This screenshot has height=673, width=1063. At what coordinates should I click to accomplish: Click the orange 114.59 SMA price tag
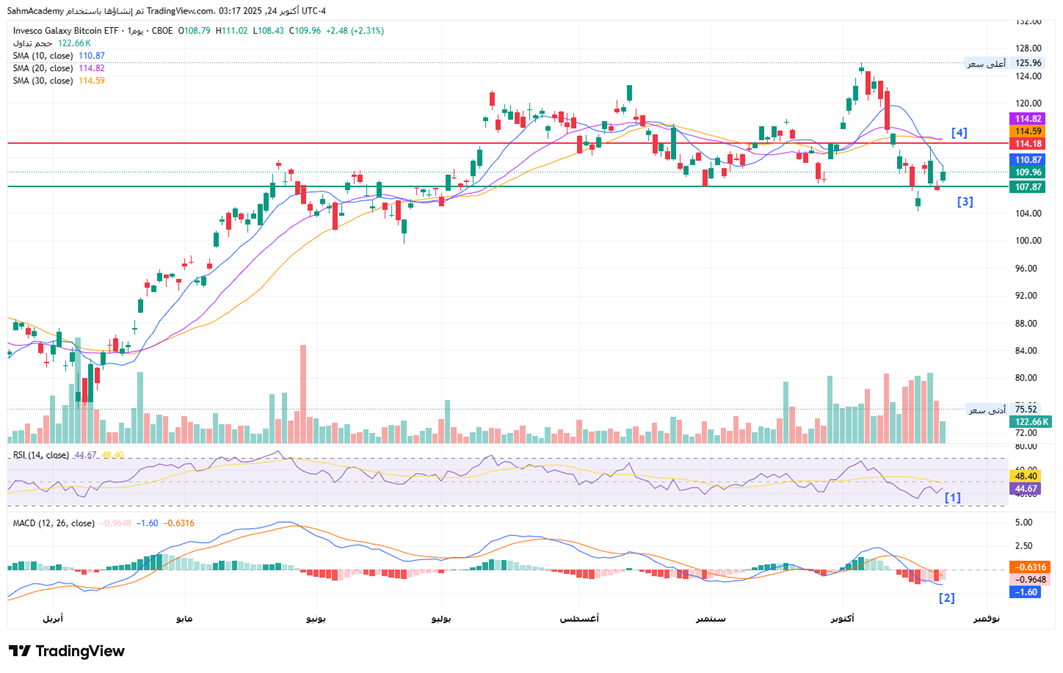click(1028, 131)
